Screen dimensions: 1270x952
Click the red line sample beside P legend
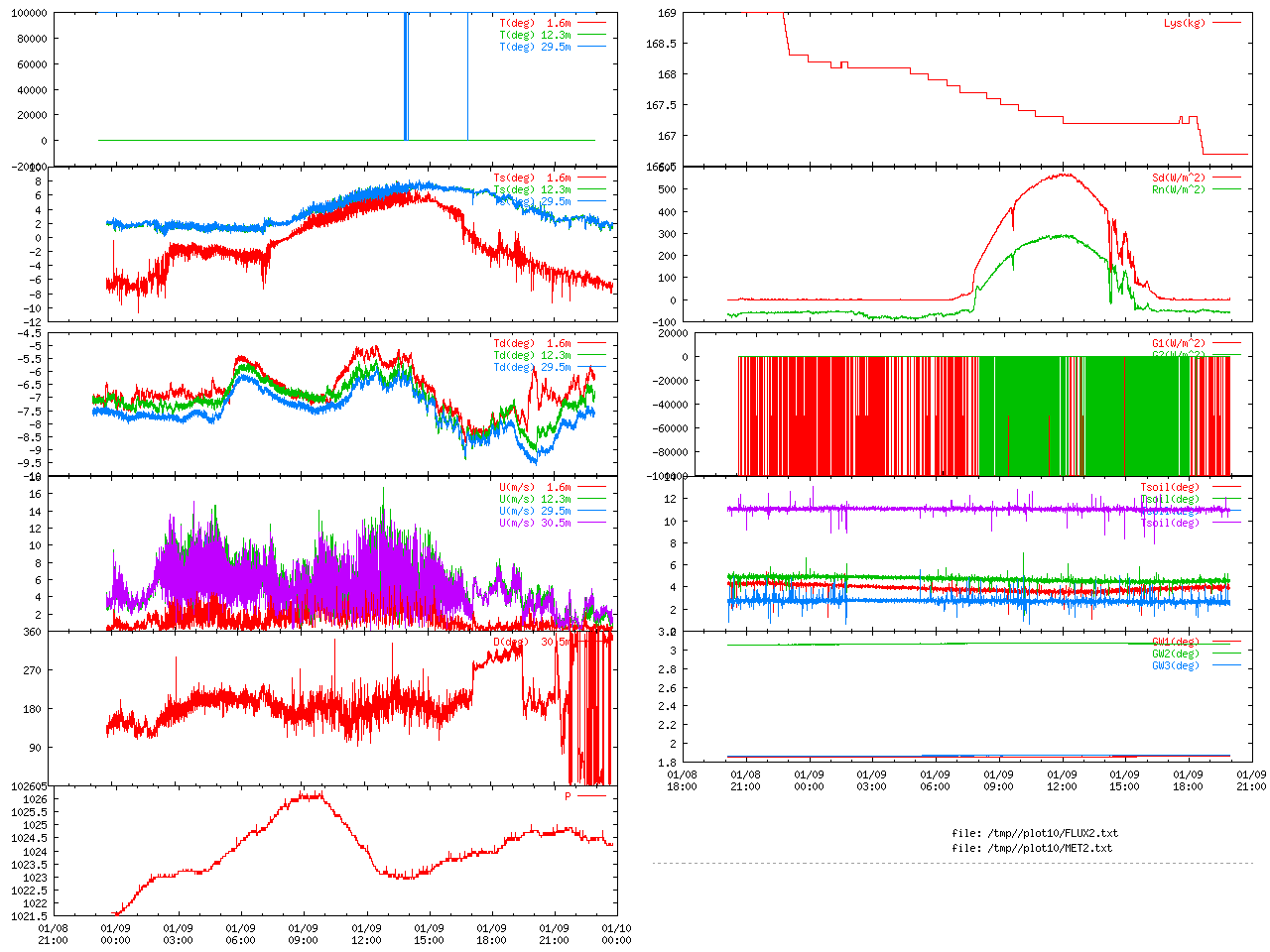coord(591,795)
